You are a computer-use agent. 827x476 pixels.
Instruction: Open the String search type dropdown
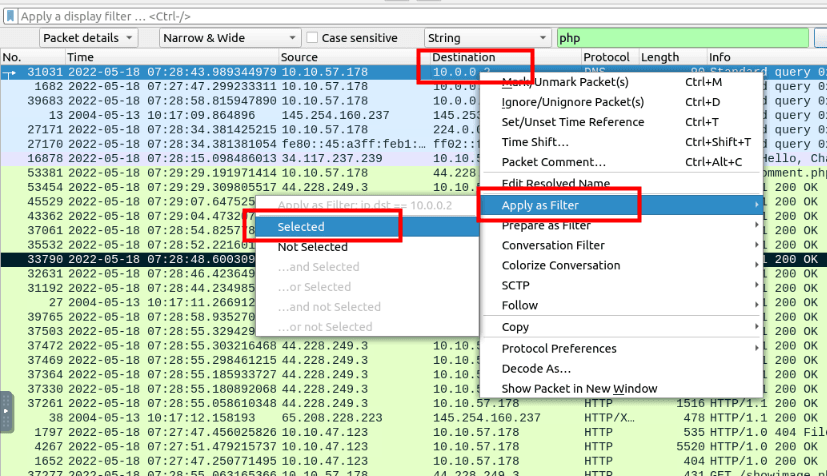pyautogui.click(x=486, y=38)
